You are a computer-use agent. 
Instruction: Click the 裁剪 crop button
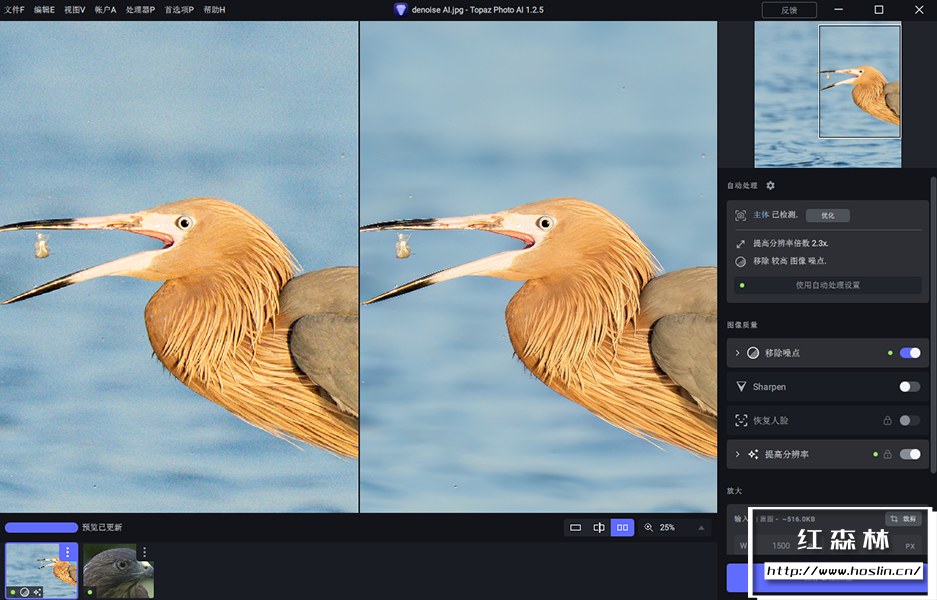tap(903, 519)
